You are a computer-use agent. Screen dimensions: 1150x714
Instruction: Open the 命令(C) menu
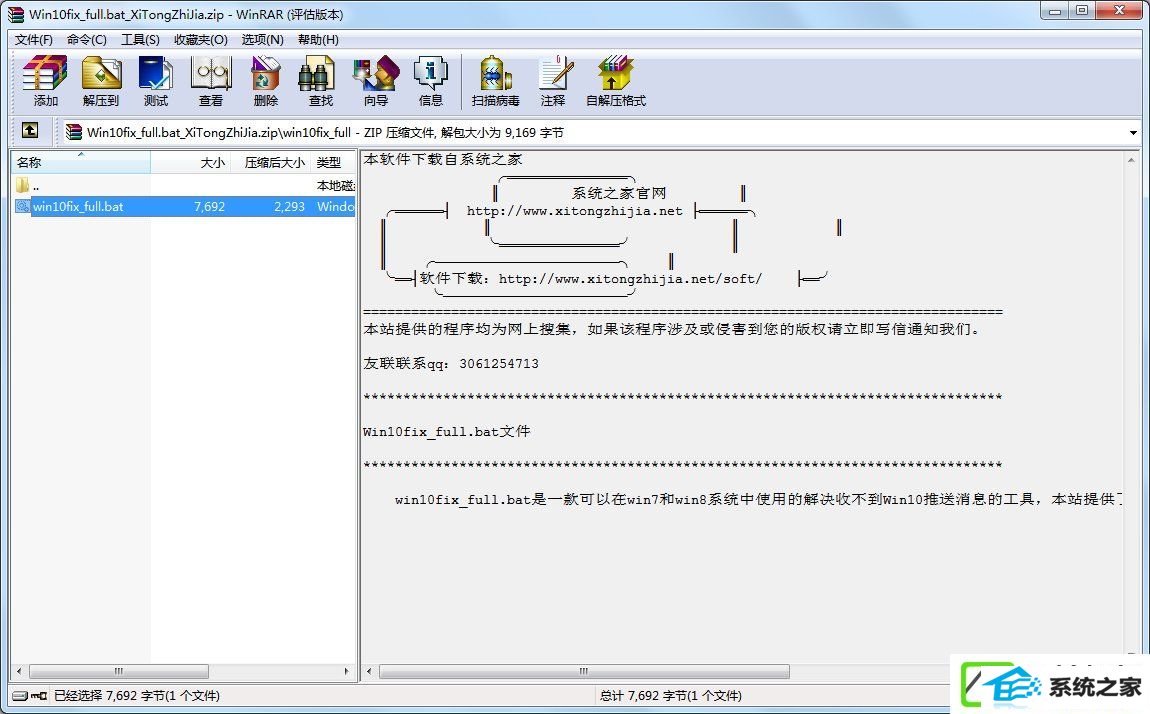coord(87,40)
